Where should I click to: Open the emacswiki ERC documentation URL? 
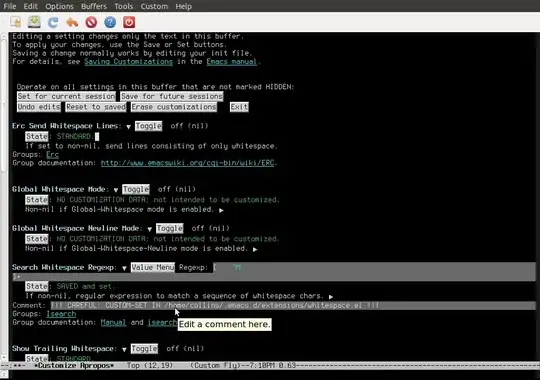(x=188, y=163)
